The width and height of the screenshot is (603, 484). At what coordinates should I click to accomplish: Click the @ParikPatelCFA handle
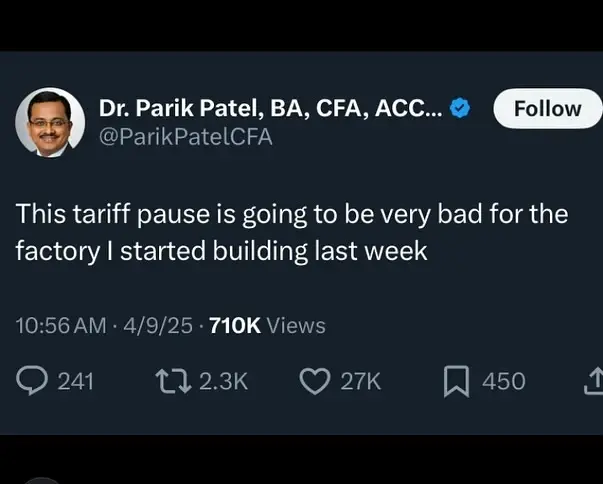point(186,137)
